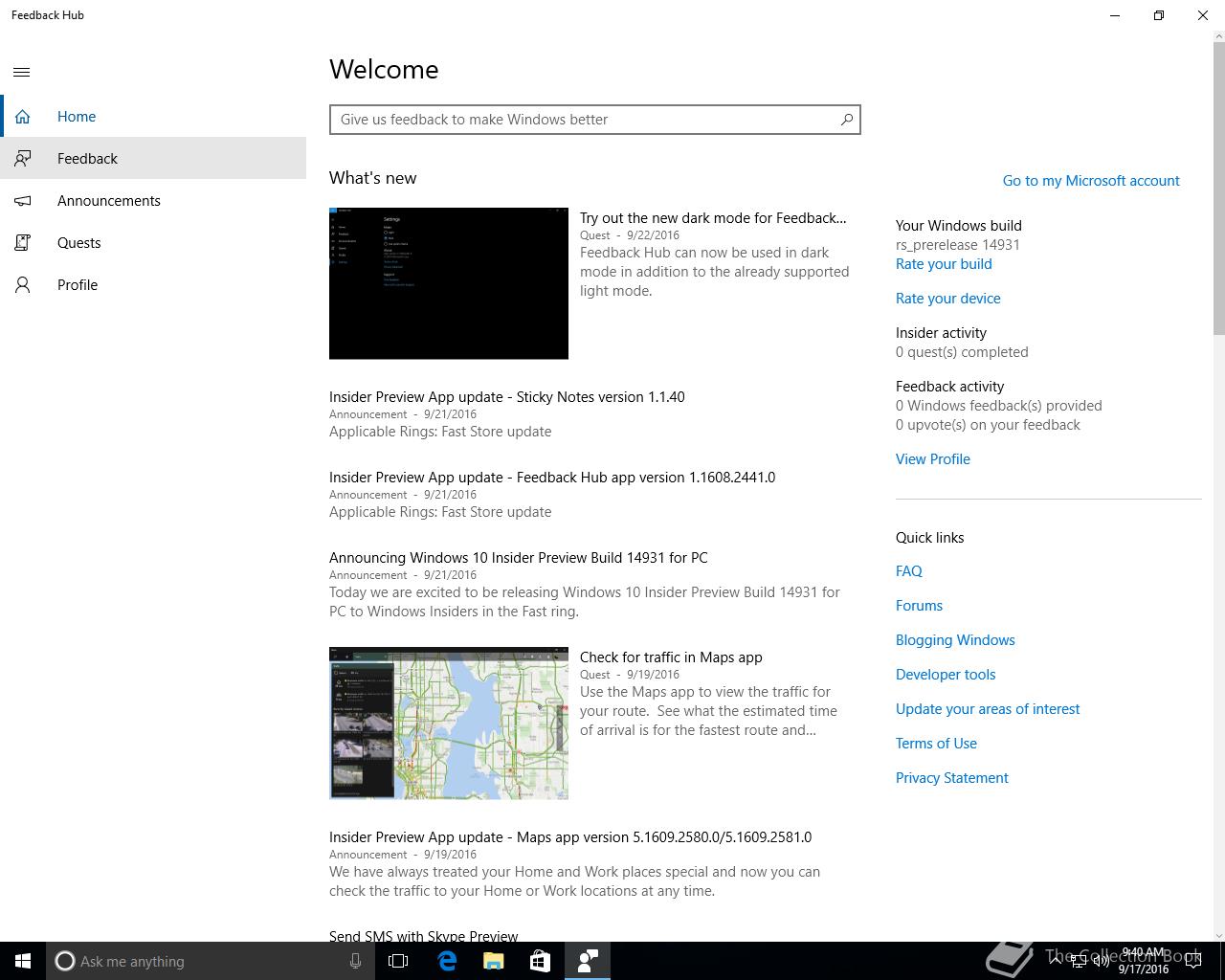Select Profile in the navigation pane

point(153,284)
